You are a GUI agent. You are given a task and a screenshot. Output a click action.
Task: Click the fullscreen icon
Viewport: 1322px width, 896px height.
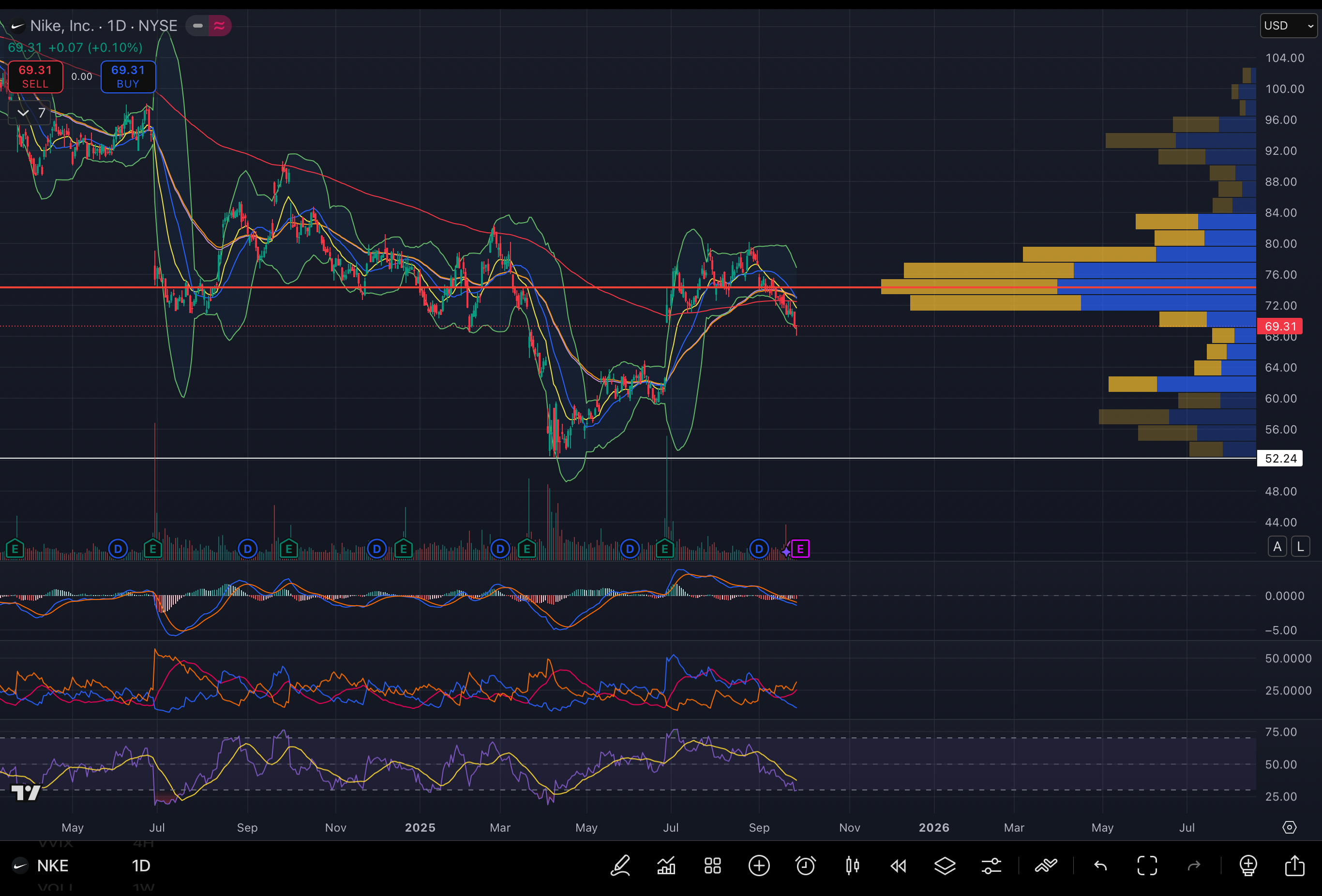pos(1147,866)
